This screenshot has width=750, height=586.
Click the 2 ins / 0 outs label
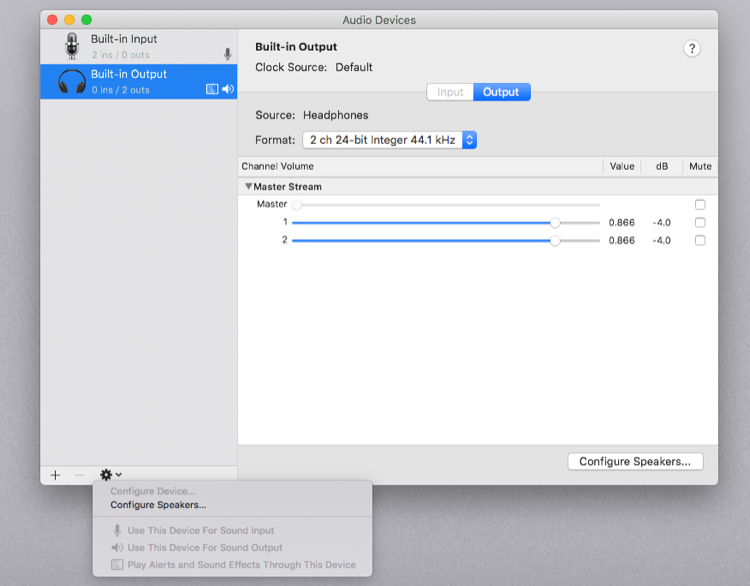121,55
